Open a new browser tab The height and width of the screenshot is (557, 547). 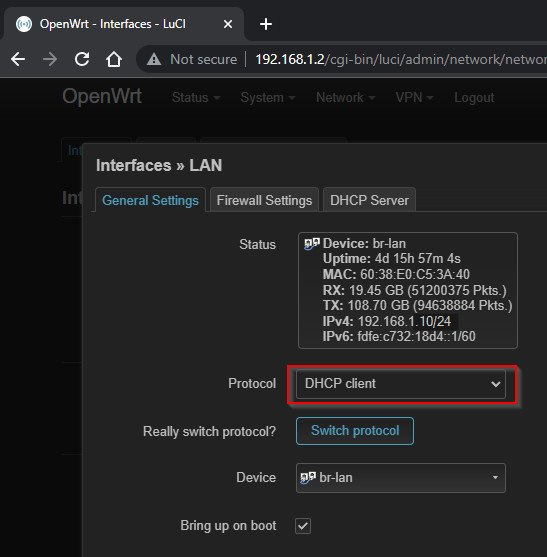click(266, 24)
